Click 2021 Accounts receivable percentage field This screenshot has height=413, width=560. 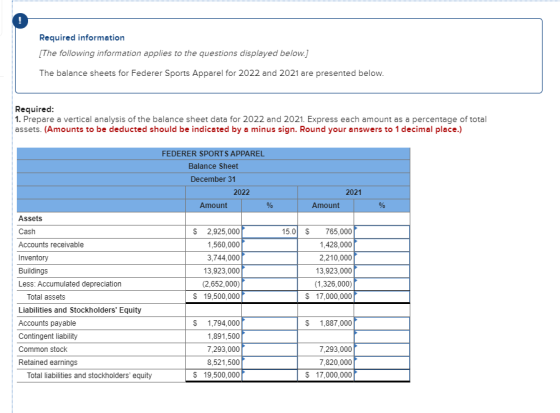pos(382,245)
